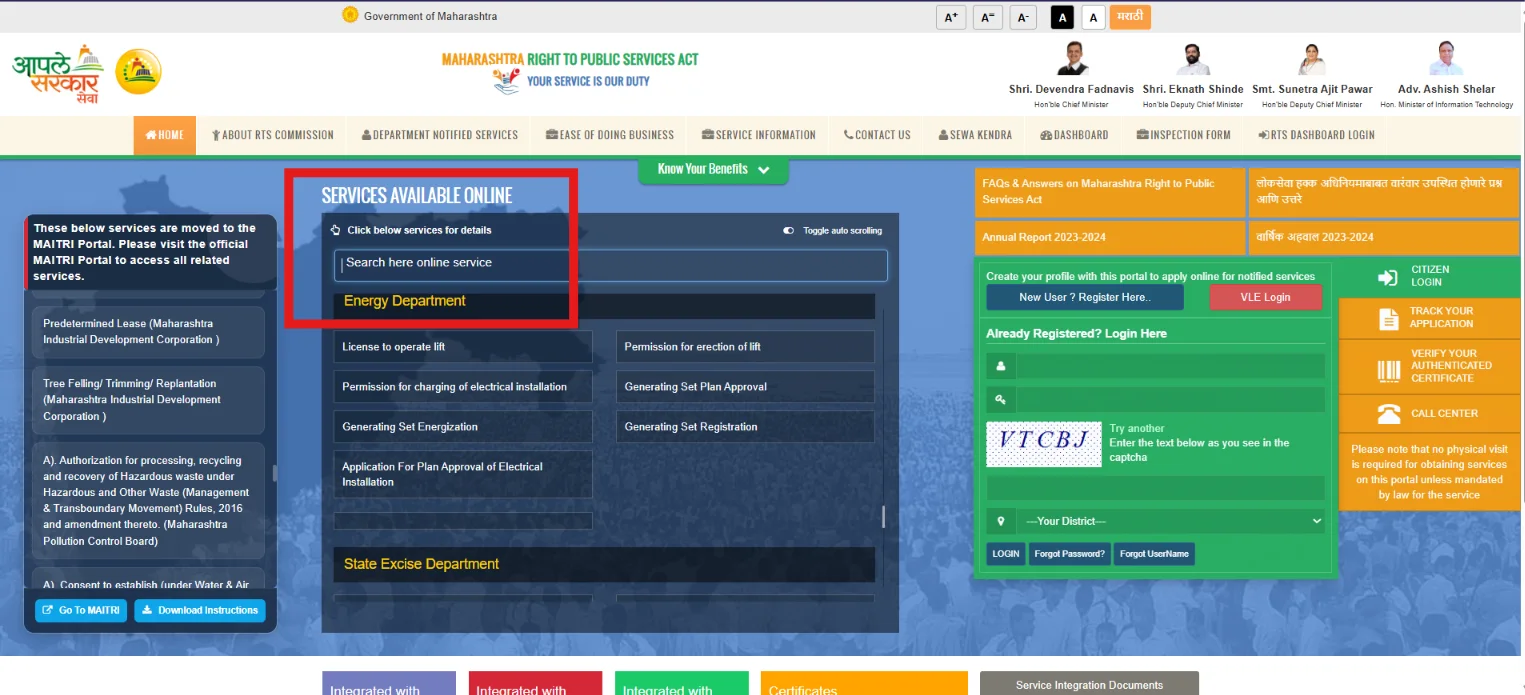Viewport: 1525px width, 695px height.
Task: Click the Call Center telephone icon
Action: [1388, 413]
